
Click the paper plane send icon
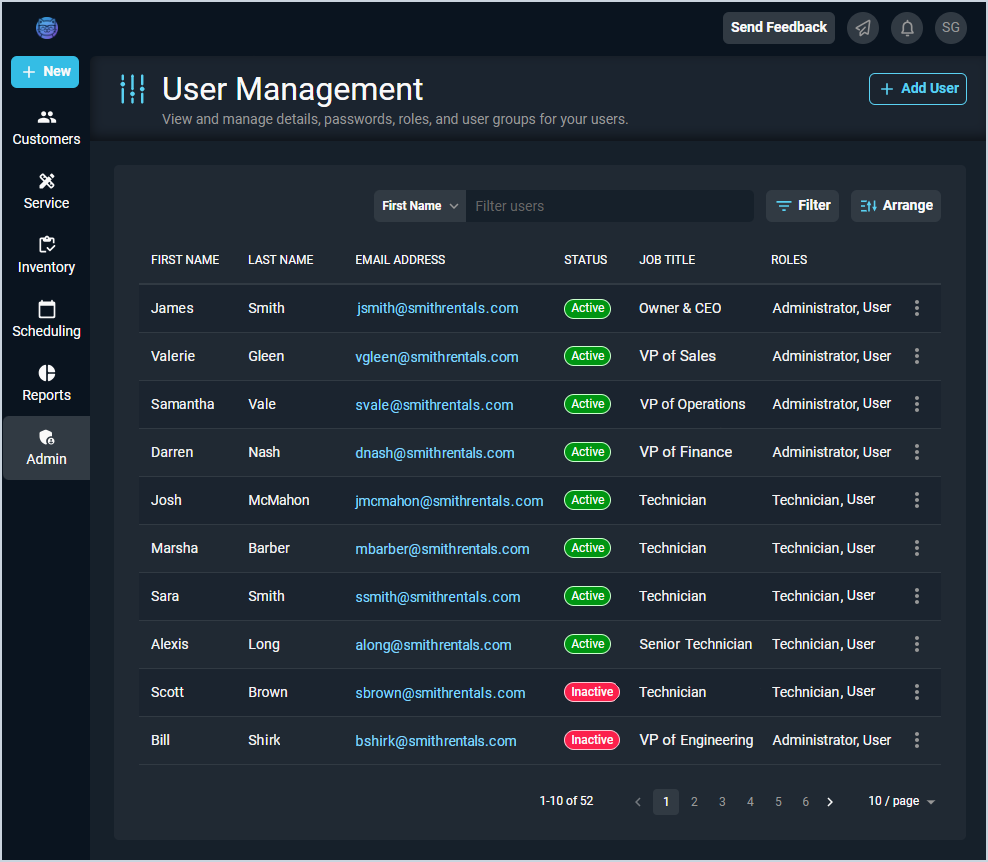(x=863, y=28)
